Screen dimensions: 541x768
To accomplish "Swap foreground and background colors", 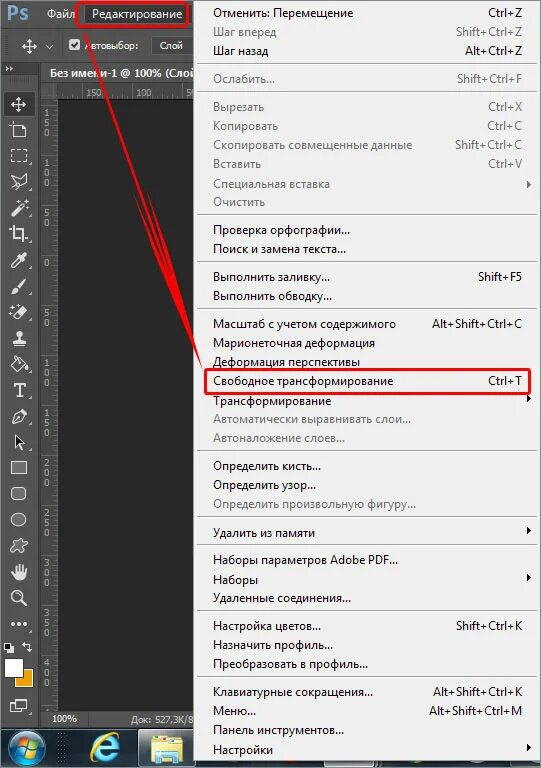I will point(27,648).
